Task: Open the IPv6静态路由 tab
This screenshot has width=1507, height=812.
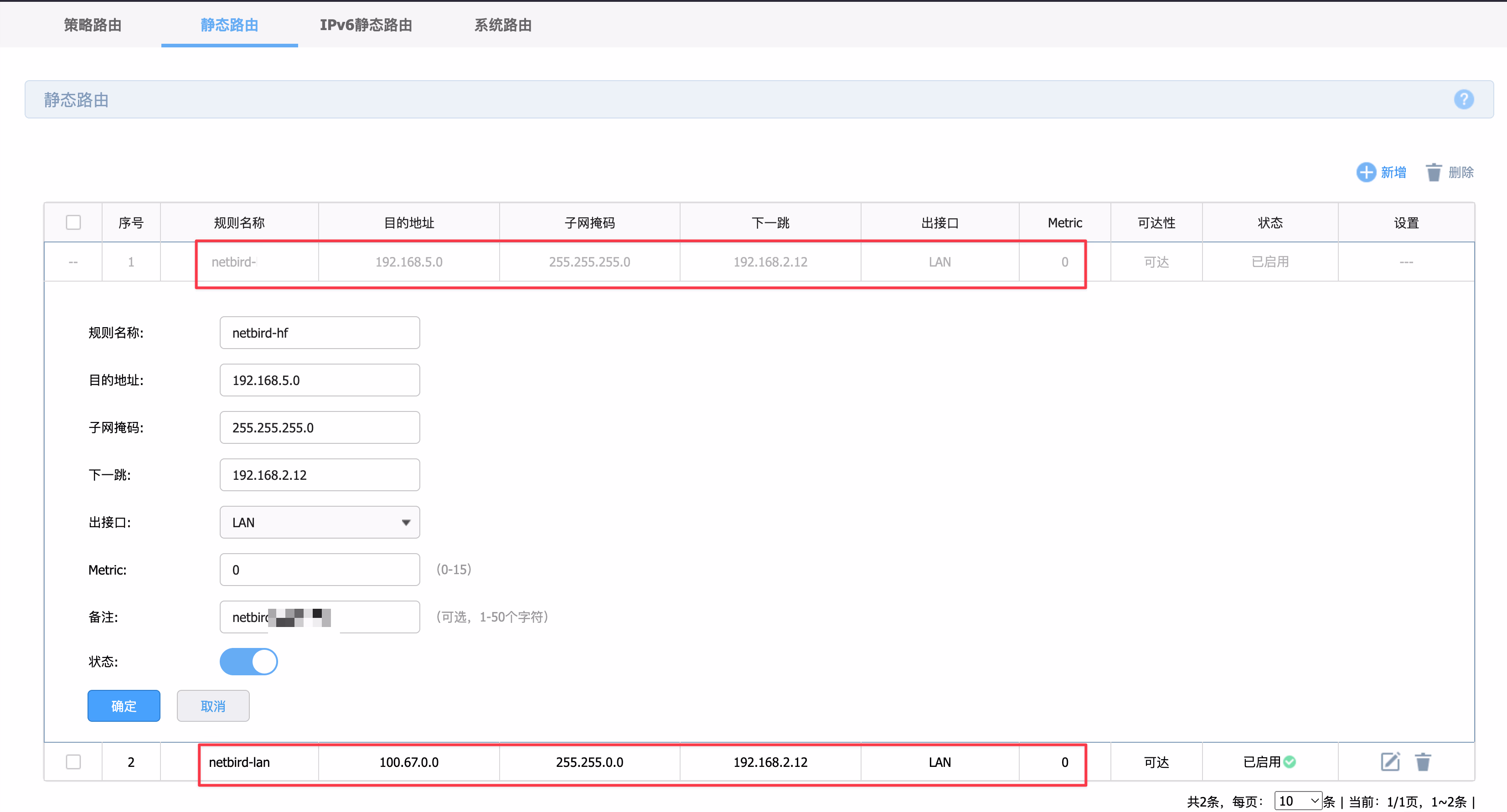Action: 366,25
